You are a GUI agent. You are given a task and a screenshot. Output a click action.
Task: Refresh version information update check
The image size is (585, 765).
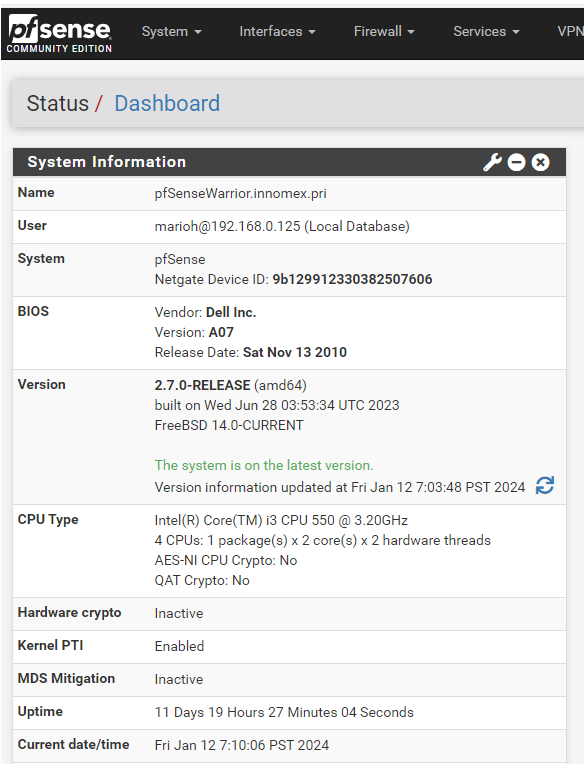pyautogui.click(x=545, y=485)
